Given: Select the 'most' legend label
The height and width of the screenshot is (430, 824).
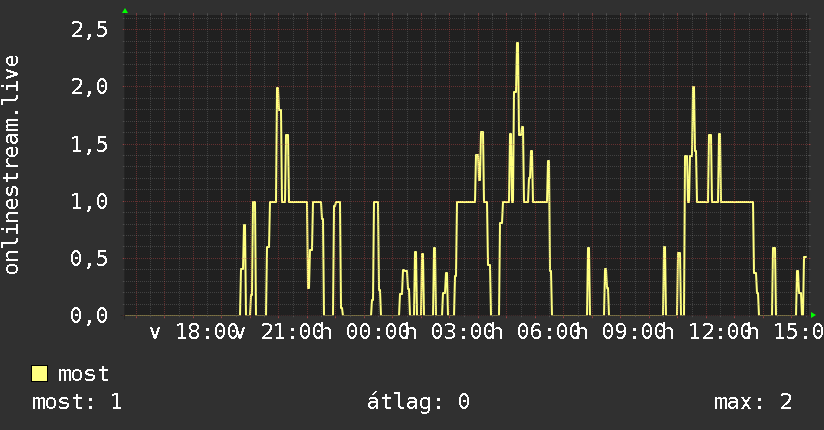Looking at the screenshot, I should [83, 374].
